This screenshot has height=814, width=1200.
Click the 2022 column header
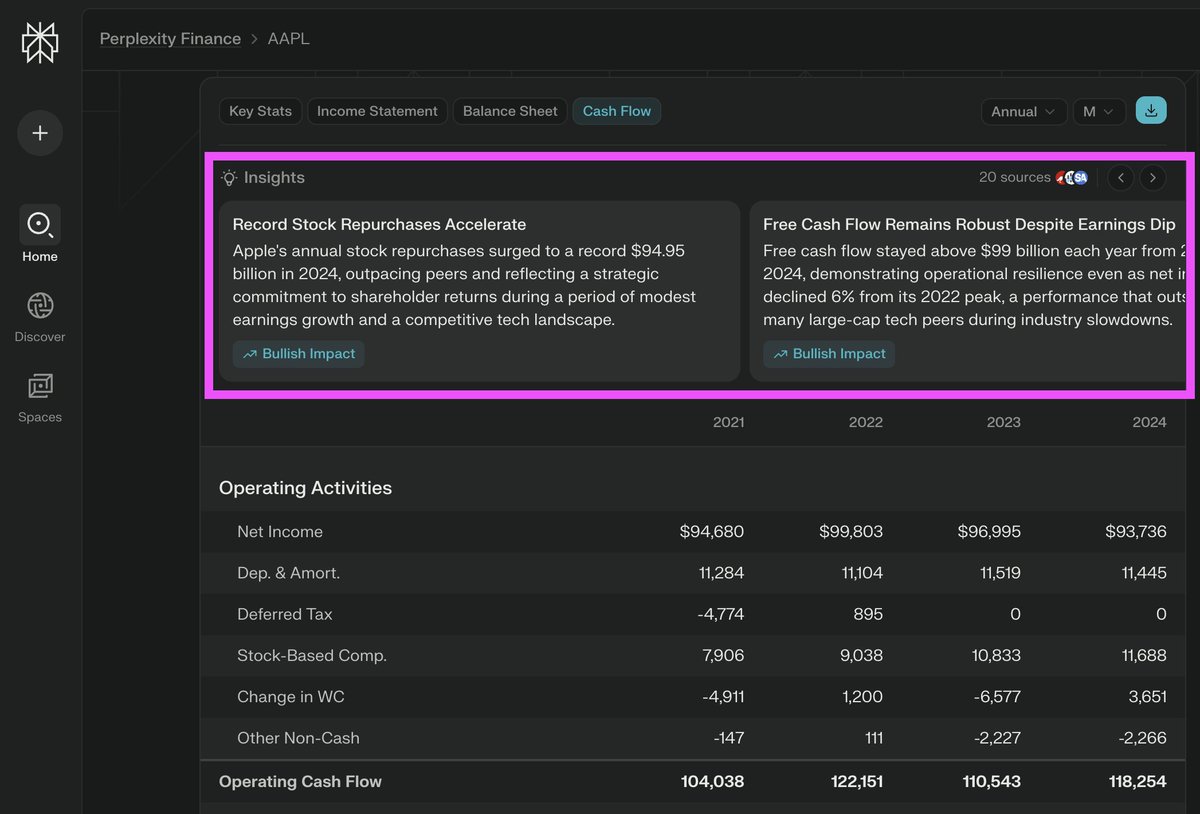[866, 422]
